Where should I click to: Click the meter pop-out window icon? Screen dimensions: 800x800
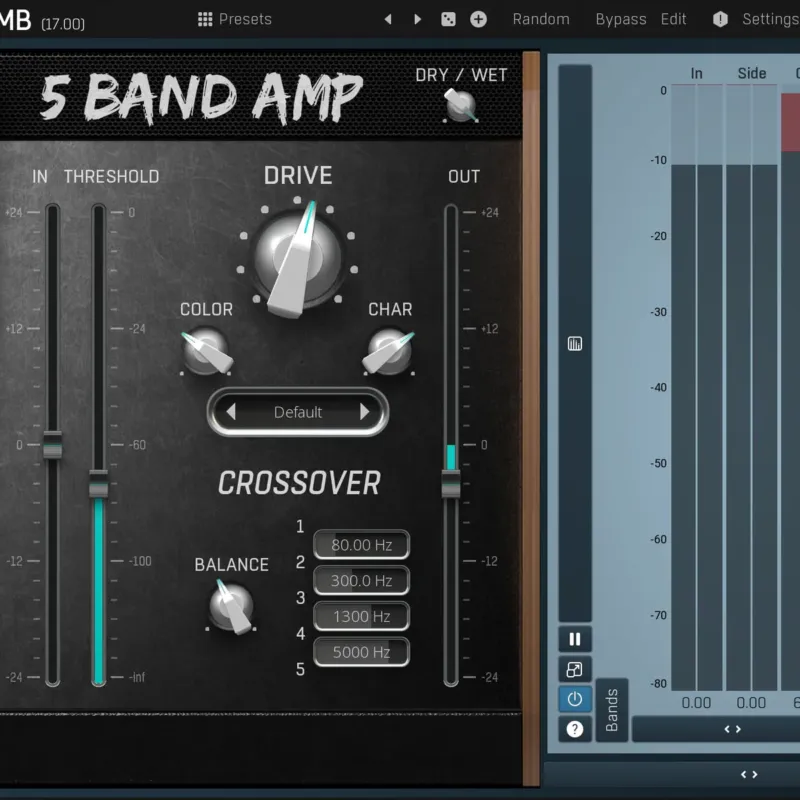tap(575, 669)
